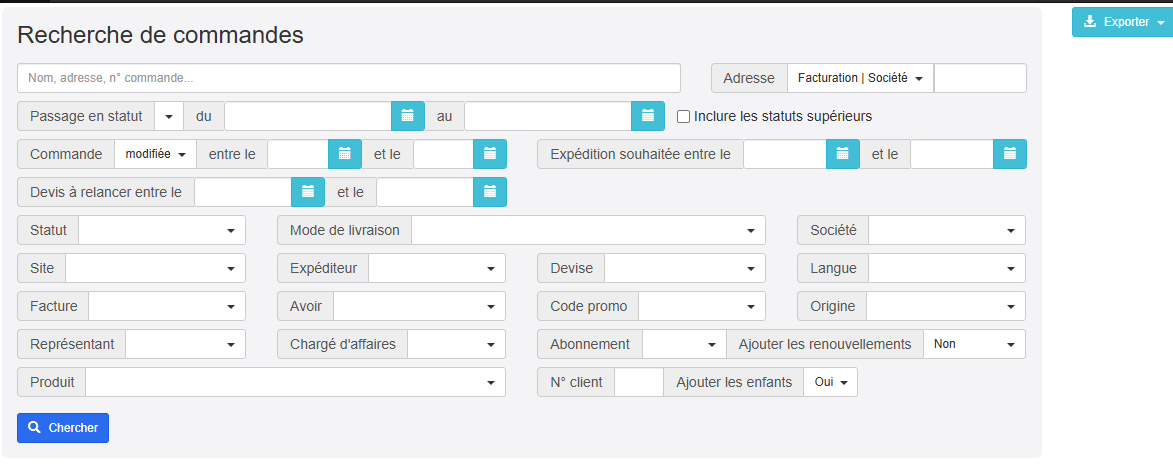Open calendar for 'Devis à relancer' start date
This screenshot has width=1173, height=466.
(308, 192)
